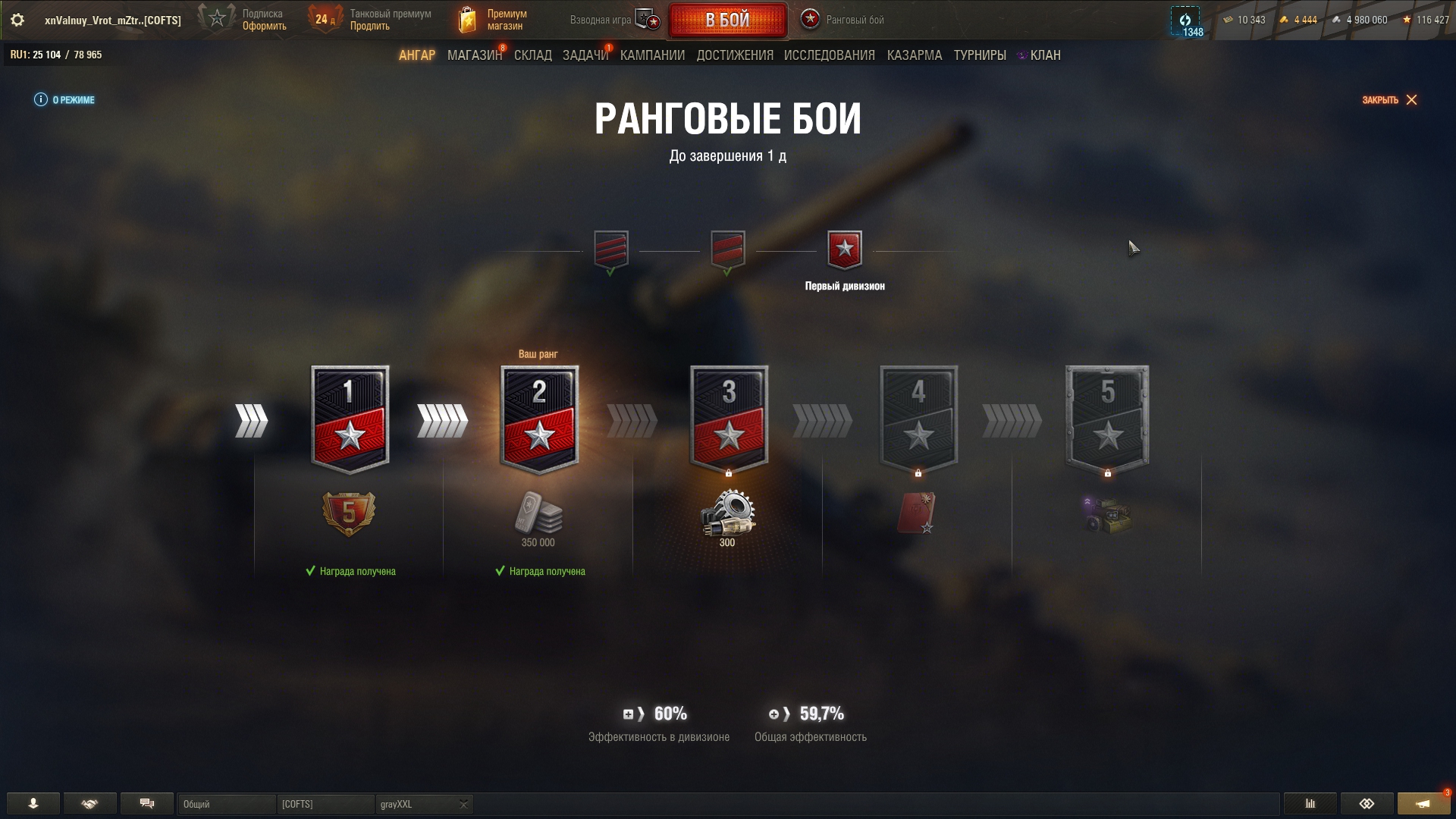Click the rank 5 reward crate icon
1456x819 pixels.
[1107, 514]
